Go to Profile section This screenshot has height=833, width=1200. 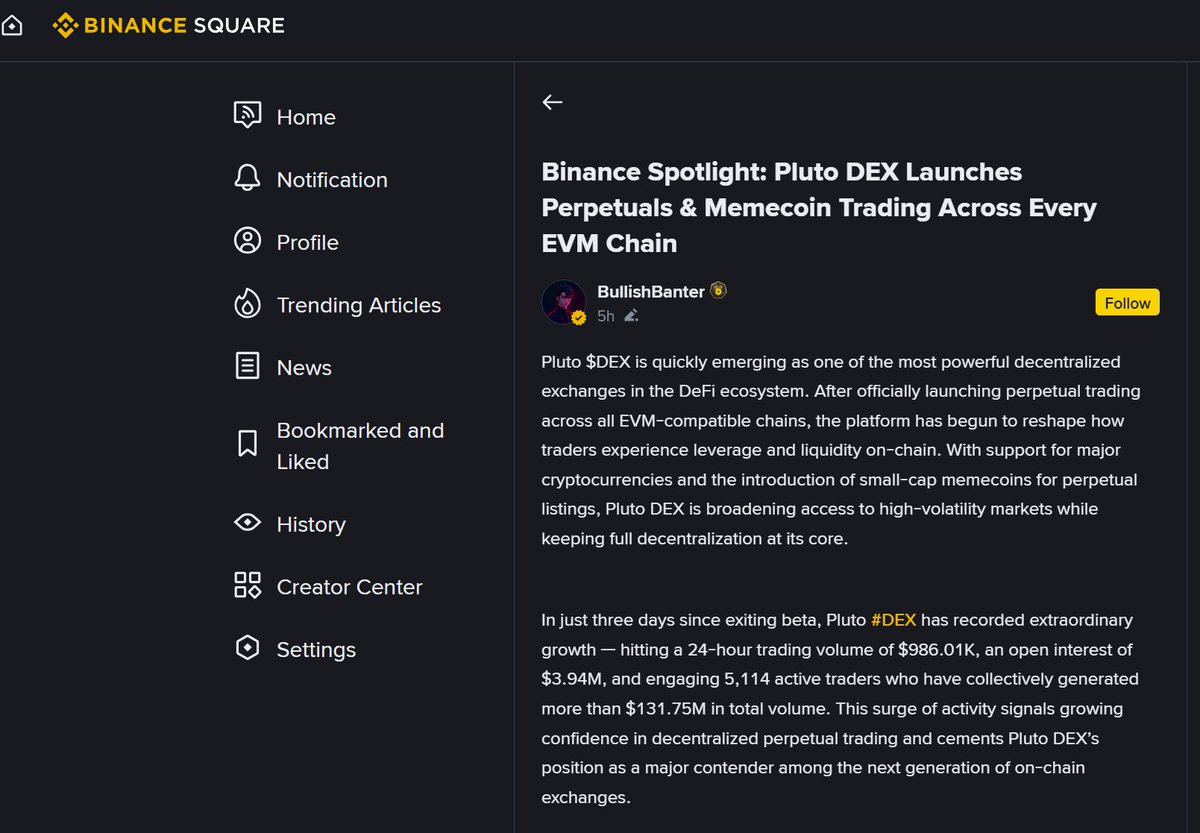308,242
